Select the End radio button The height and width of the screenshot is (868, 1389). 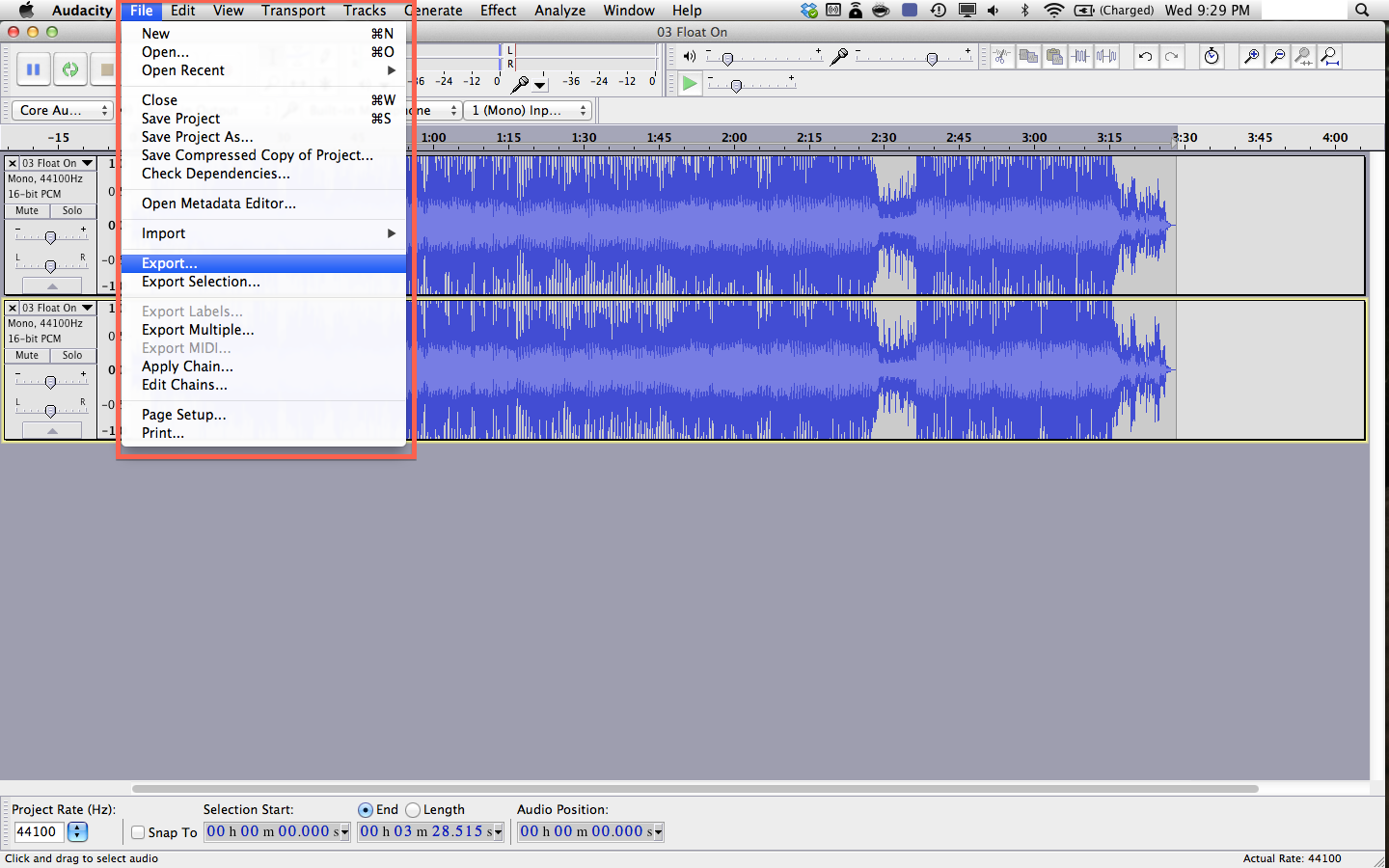pyautogui.click(x=366, y=810)
